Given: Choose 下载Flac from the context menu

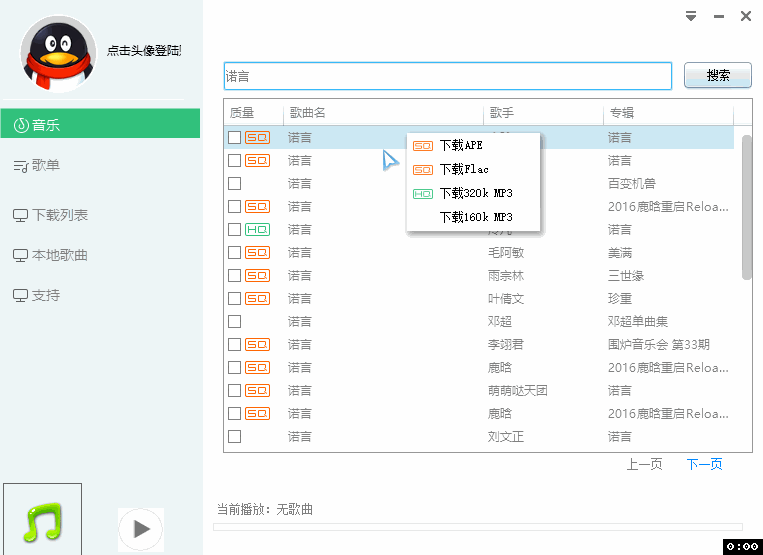Looking at the screenshot, I should coord(464,169).
